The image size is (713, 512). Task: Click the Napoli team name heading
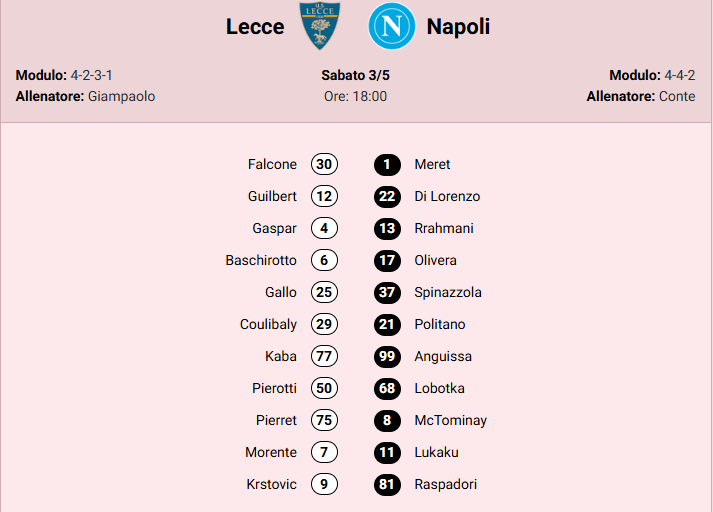coord(458,27)
